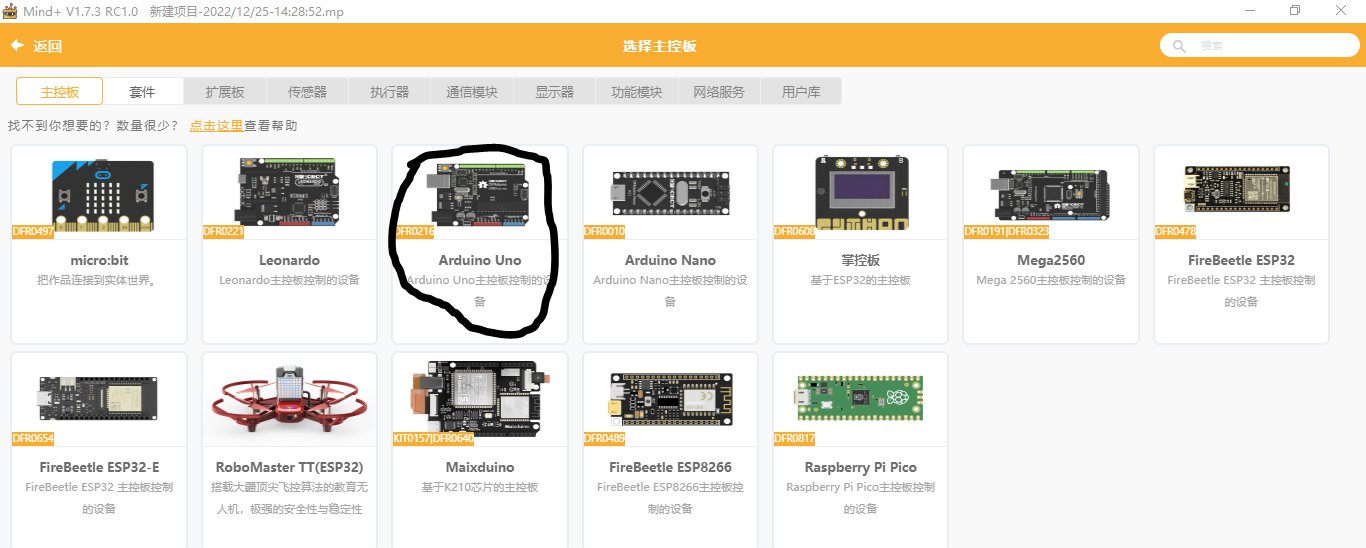
Task: Click the DFR0817 product tag
Action: (794, 438)
